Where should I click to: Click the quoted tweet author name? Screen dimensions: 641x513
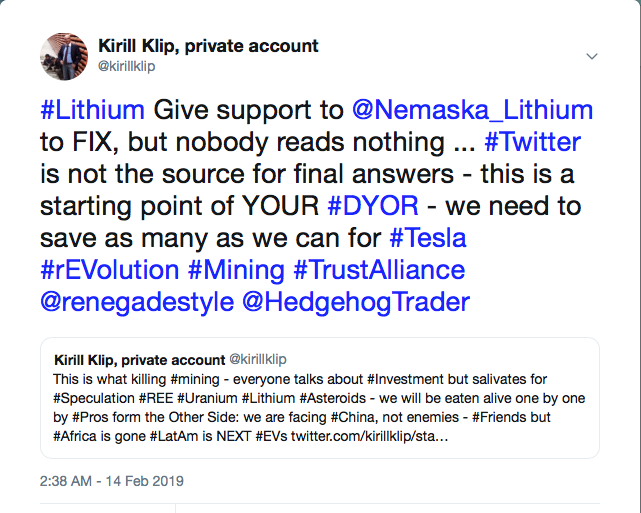pos(139,357)
